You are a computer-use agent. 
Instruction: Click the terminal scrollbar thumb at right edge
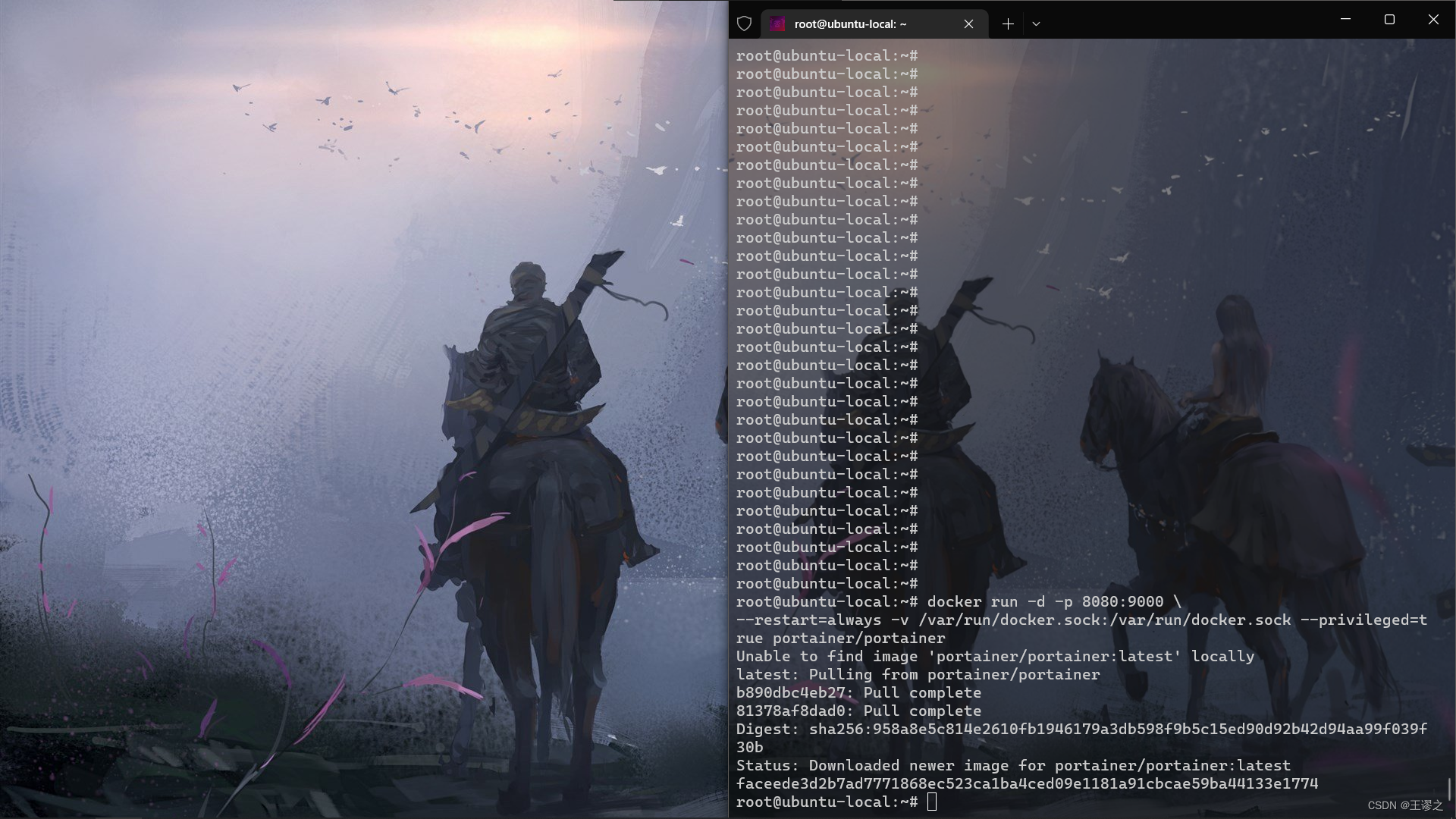1449,789
